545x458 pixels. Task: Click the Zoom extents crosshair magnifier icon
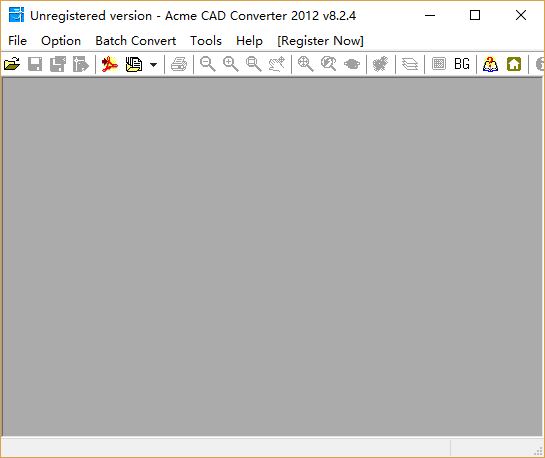coord(306,64)
